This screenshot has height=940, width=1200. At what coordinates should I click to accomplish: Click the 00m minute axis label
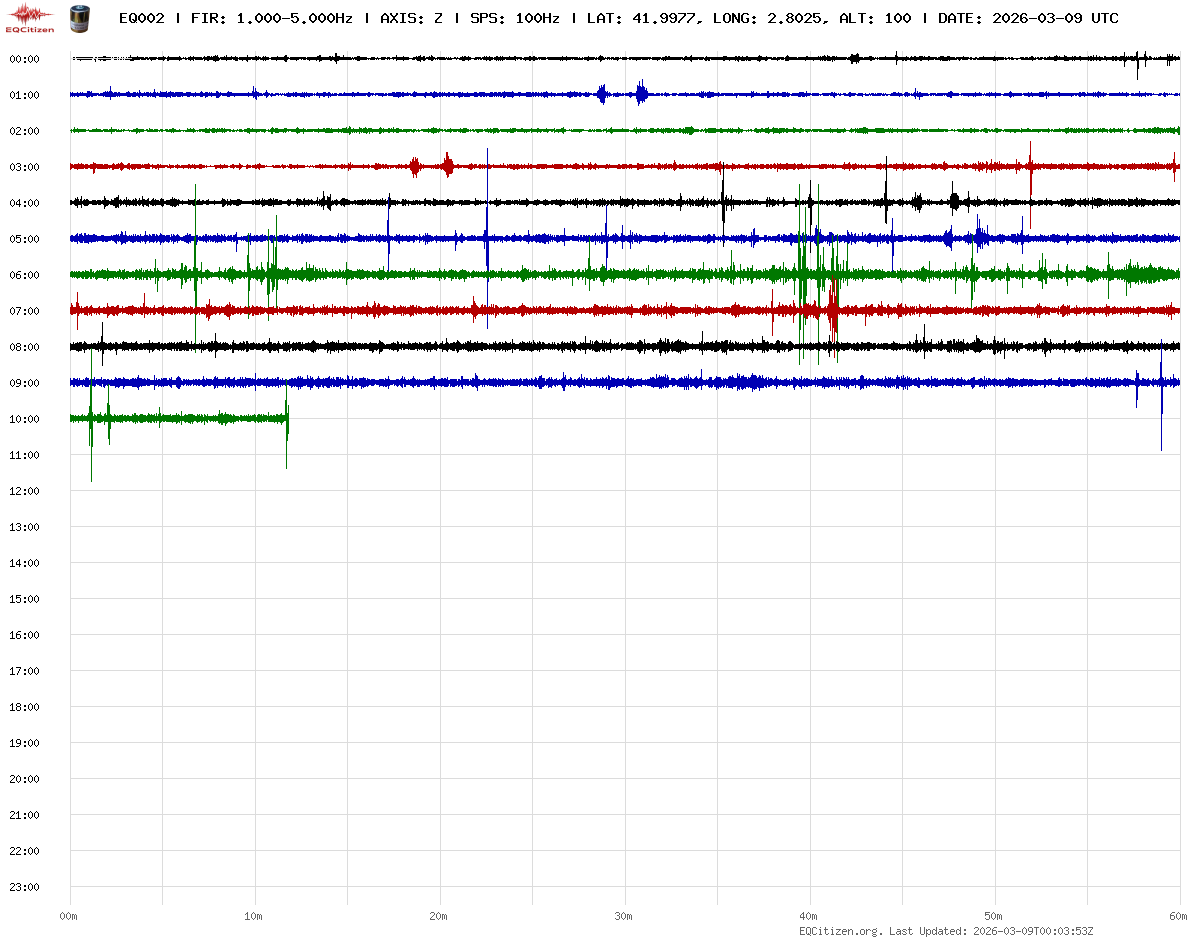click(69, 916)
